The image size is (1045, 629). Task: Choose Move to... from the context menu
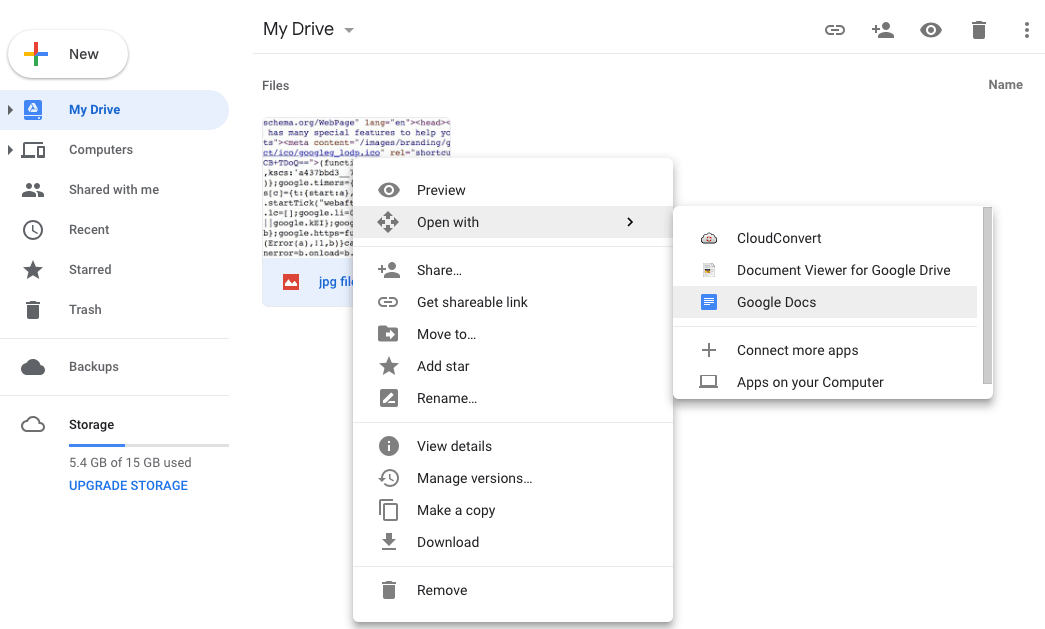click(x=513, y=334)
